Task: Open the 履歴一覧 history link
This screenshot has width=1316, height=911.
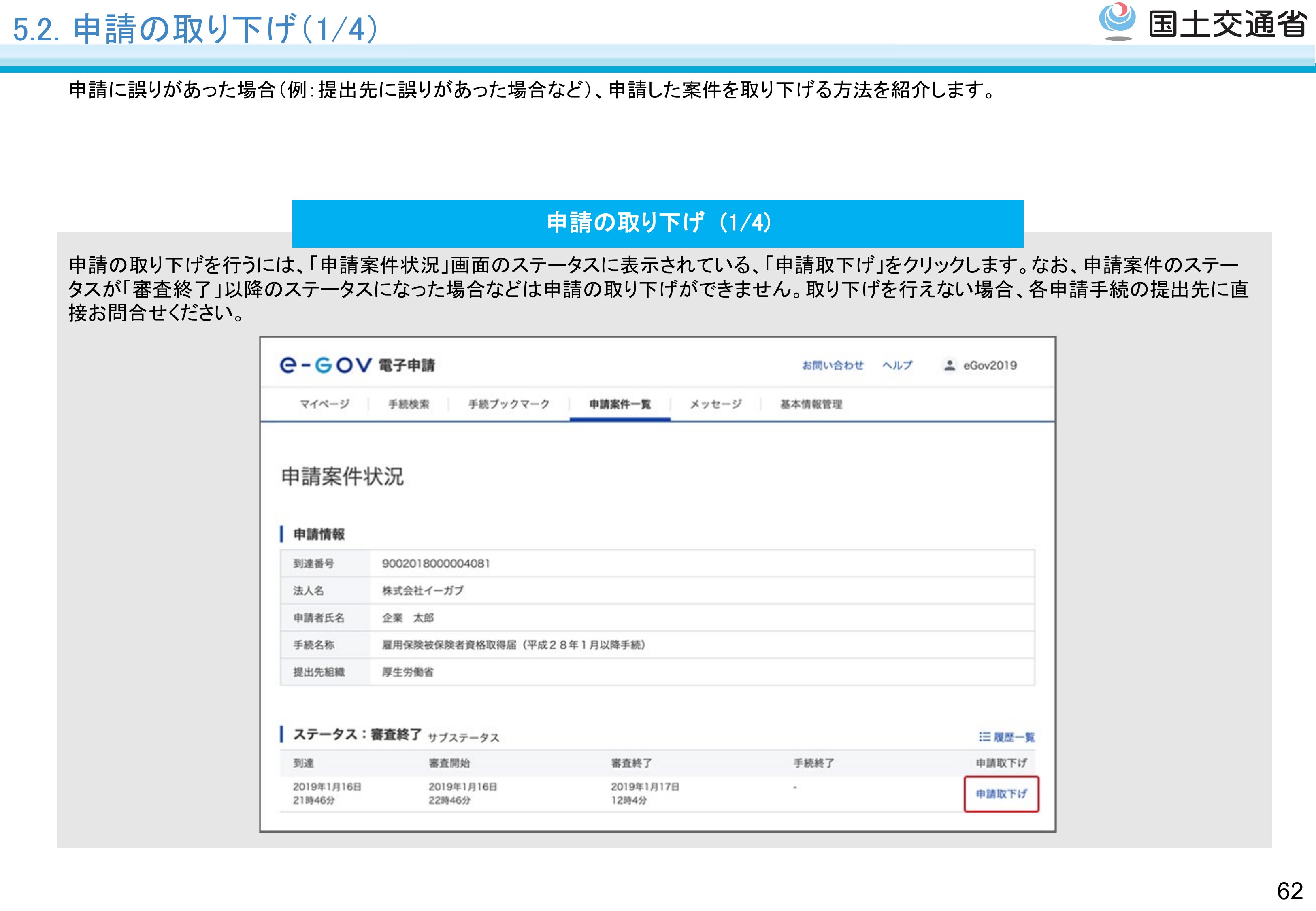Action: 1014,737
